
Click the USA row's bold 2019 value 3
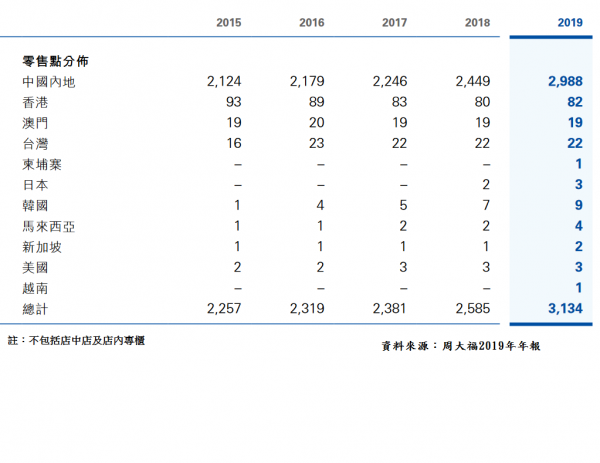coord(579,267)
